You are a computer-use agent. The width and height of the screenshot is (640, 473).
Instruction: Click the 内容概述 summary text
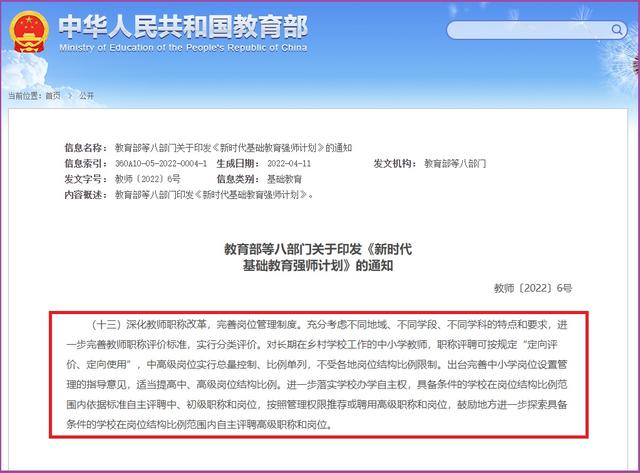(214, 195)
